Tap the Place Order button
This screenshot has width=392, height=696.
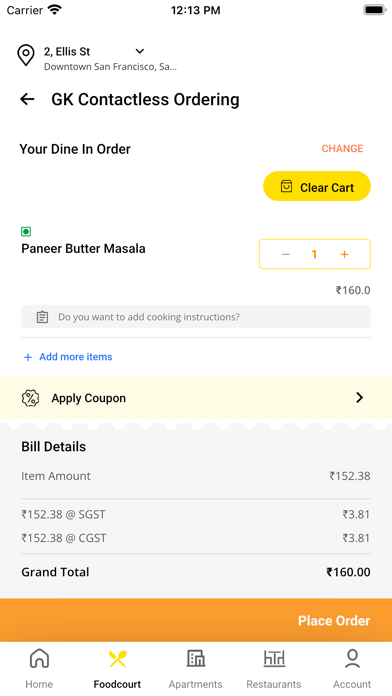(x=196, y=620)
